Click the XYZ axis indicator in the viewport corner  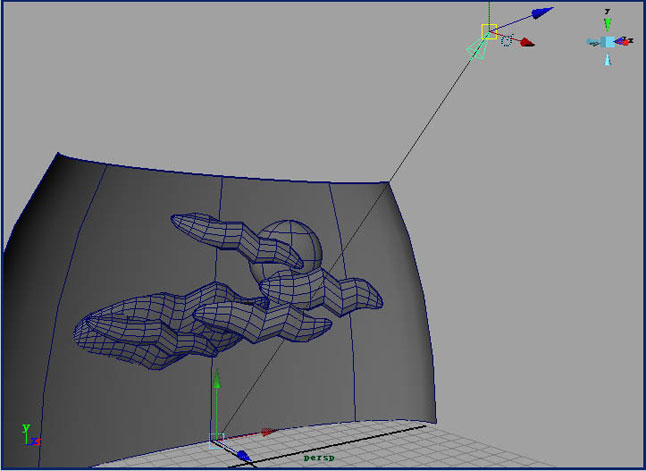coord(31,435)
